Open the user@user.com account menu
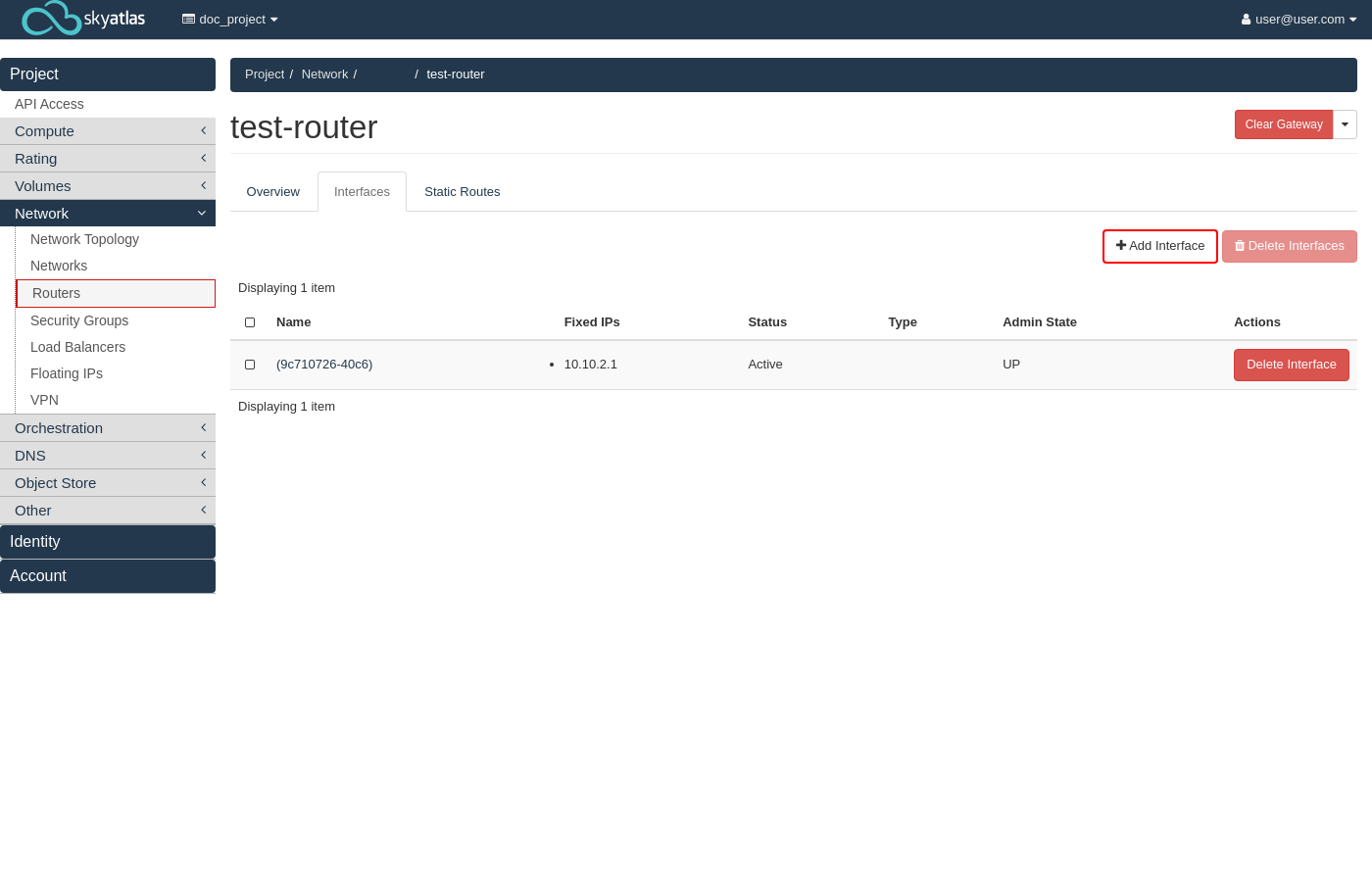This screenshot has height=882, width=1372. [x=1298, y=20]
